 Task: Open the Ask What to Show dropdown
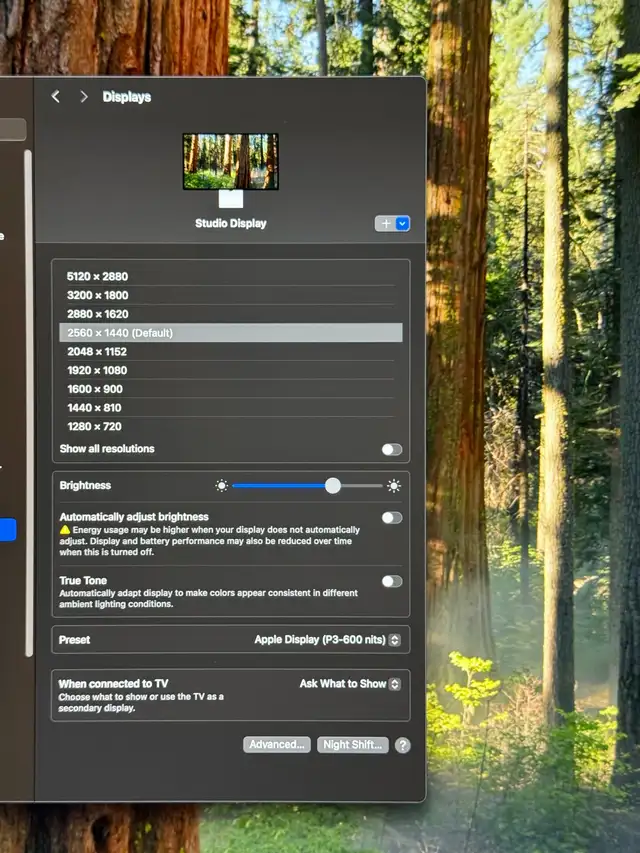pyautogui.click(x=350, y=684)
